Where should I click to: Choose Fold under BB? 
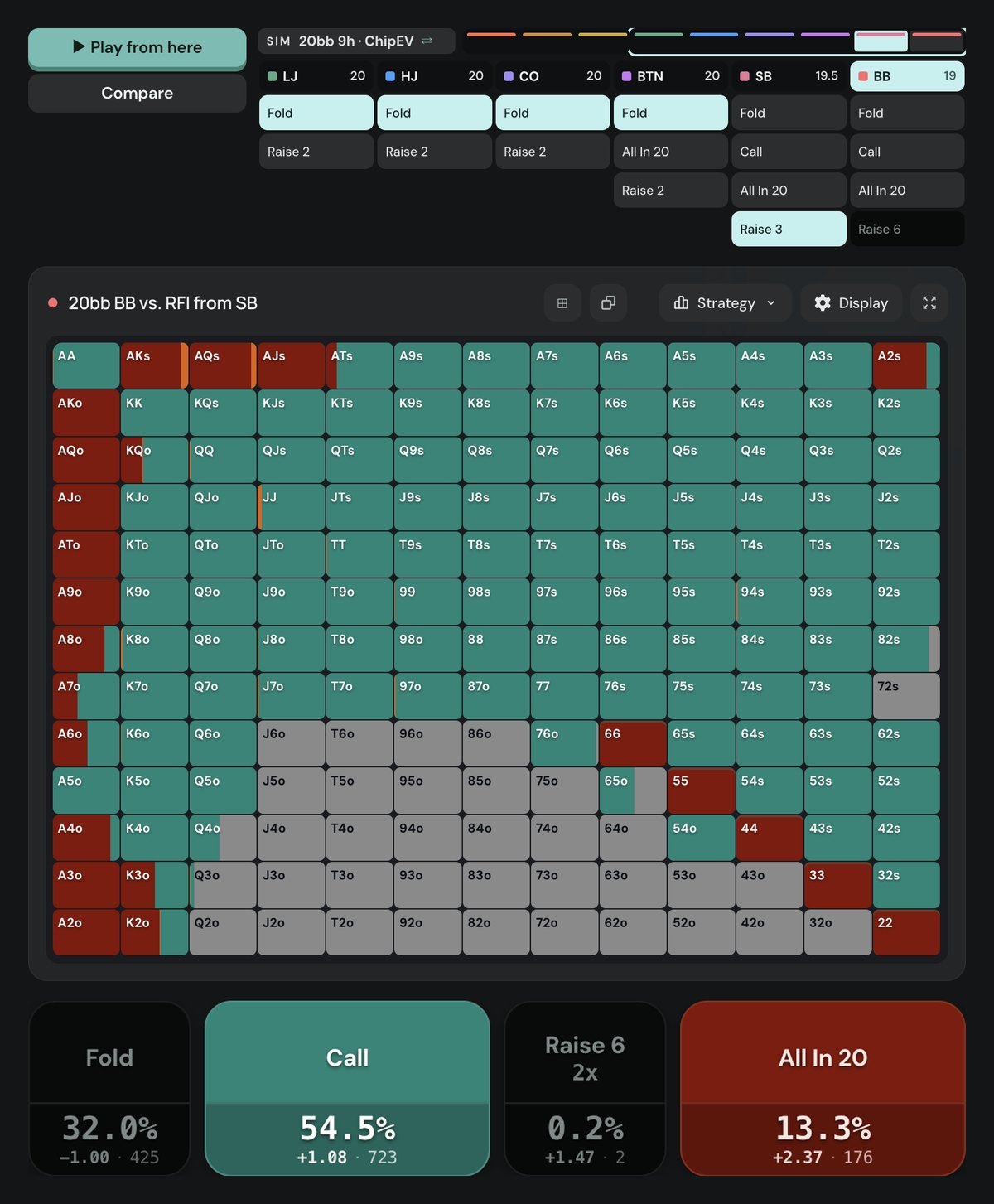pos(907,113)
